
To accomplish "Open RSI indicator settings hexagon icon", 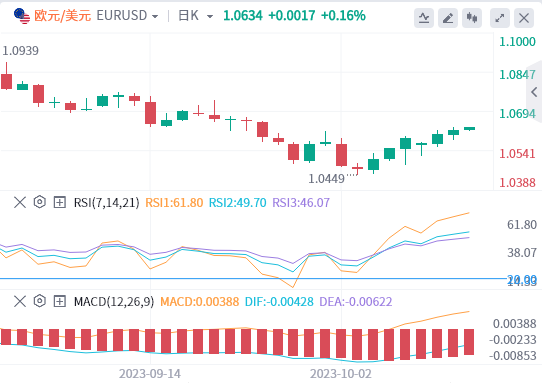I will tap(40, 202).
